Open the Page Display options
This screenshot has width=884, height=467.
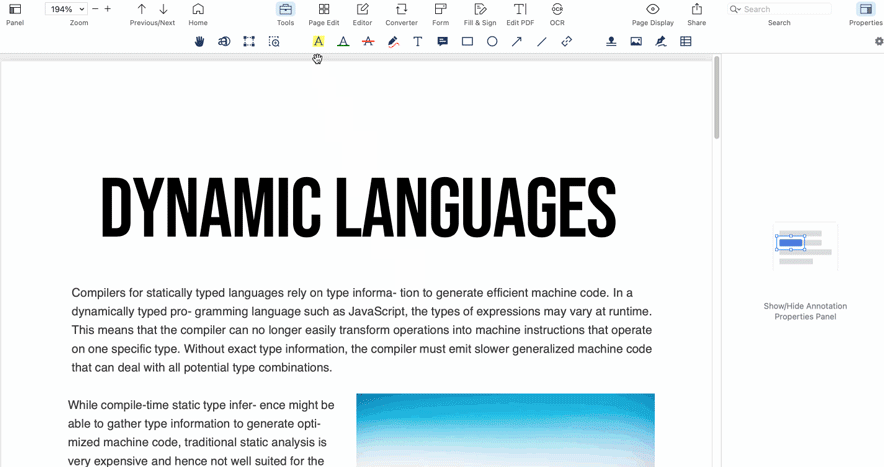click(x=652, y=14)
